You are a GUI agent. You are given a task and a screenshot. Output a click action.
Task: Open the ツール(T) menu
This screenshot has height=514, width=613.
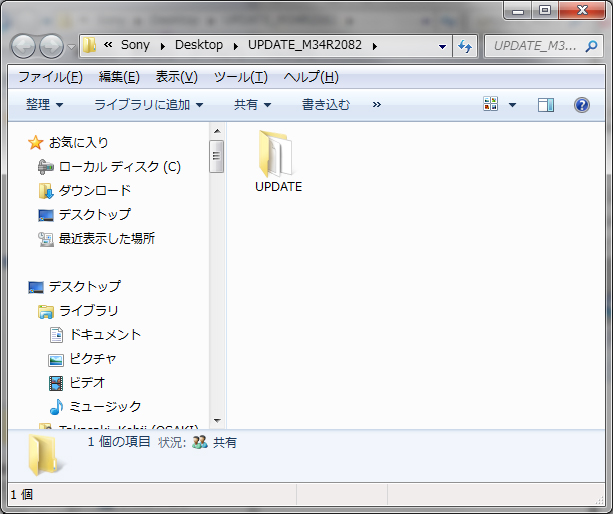(240, 77)
